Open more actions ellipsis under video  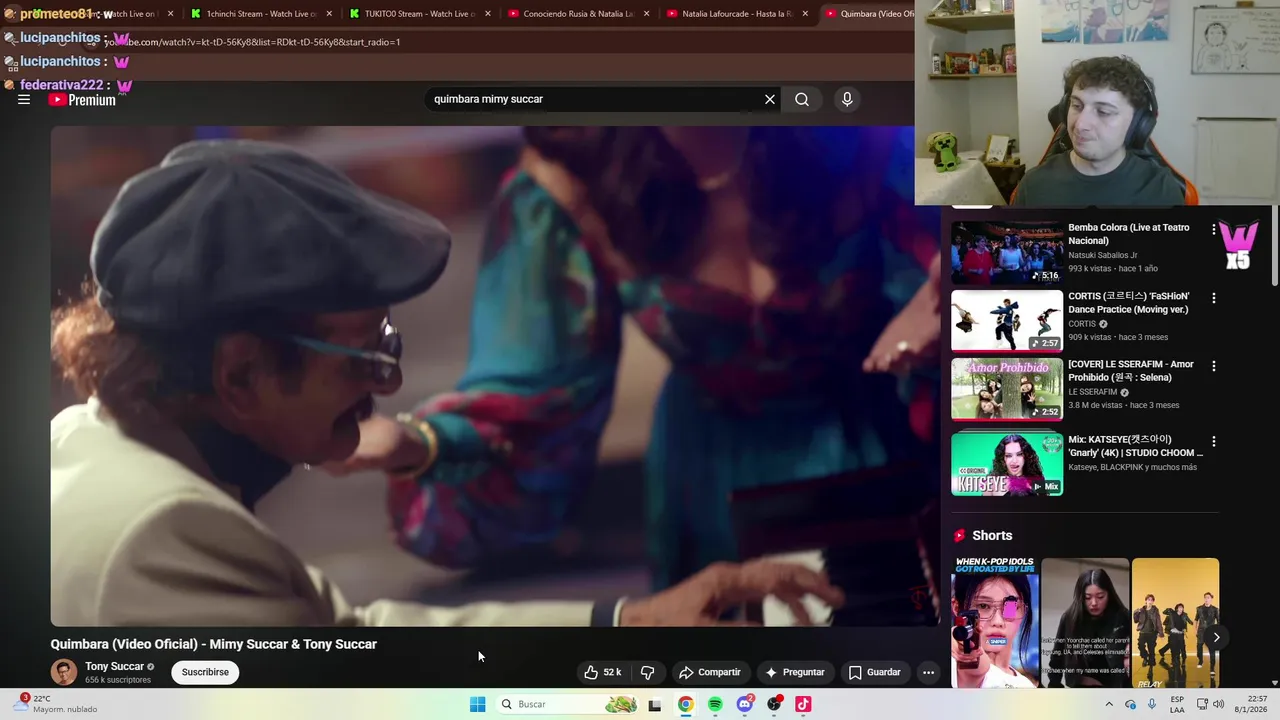coord(928,672)
